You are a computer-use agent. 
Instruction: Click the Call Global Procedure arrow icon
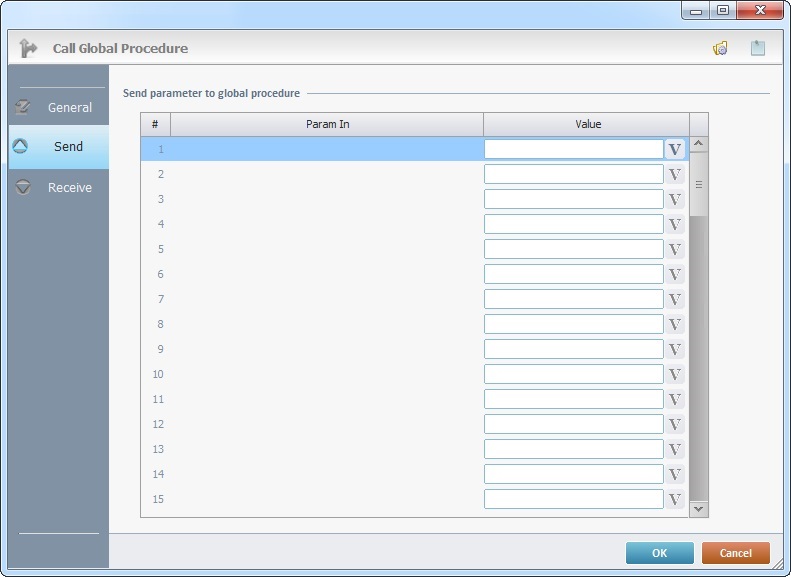coord(28,48)
